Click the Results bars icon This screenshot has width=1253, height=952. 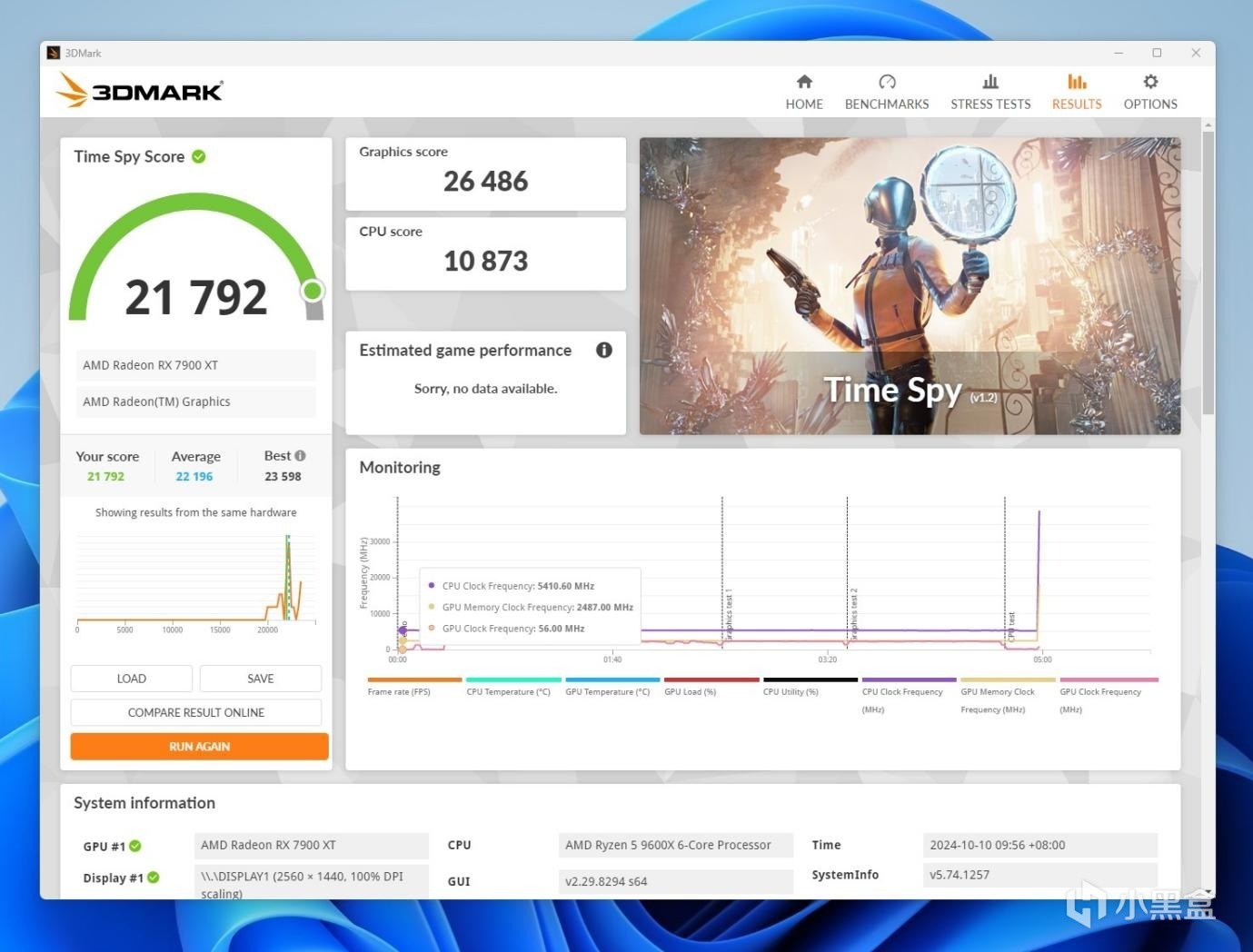[x=1077, y=82]
